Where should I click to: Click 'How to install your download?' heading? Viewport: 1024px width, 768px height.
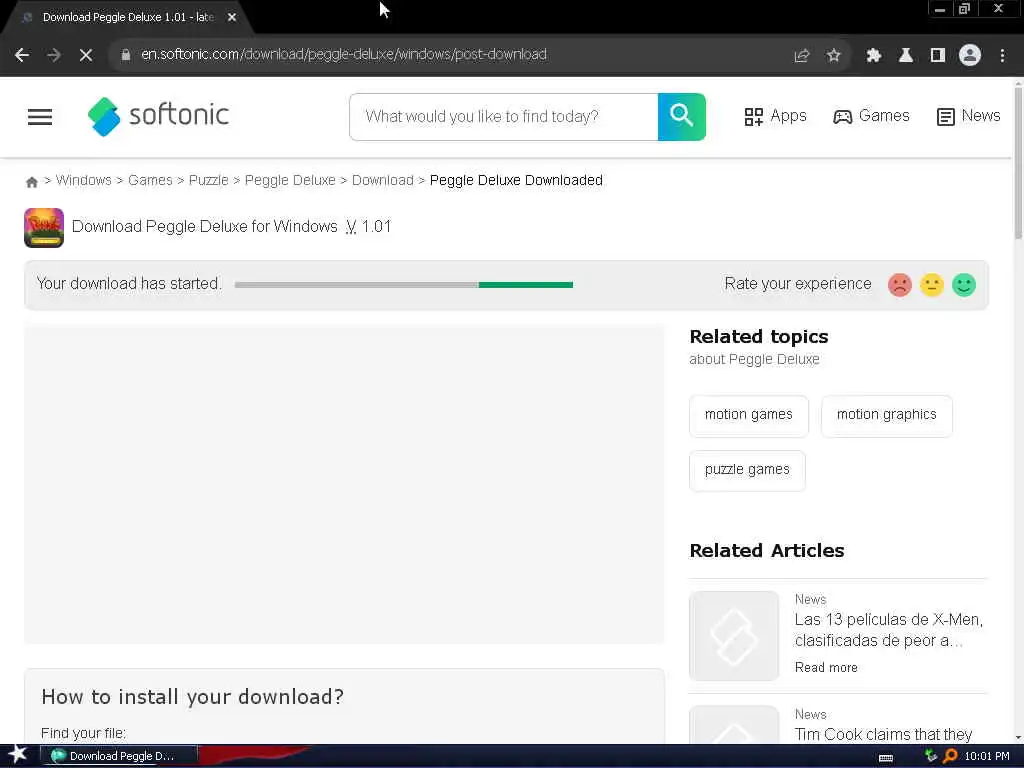(x=192, y=697)
